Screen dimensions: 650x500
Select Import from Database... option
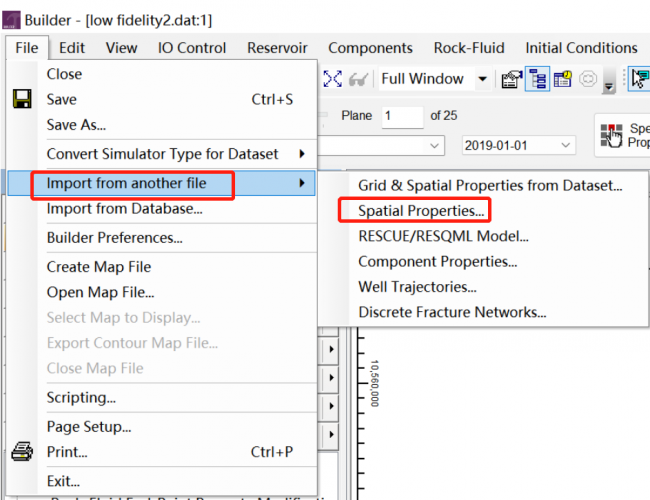tap(124, 209)
